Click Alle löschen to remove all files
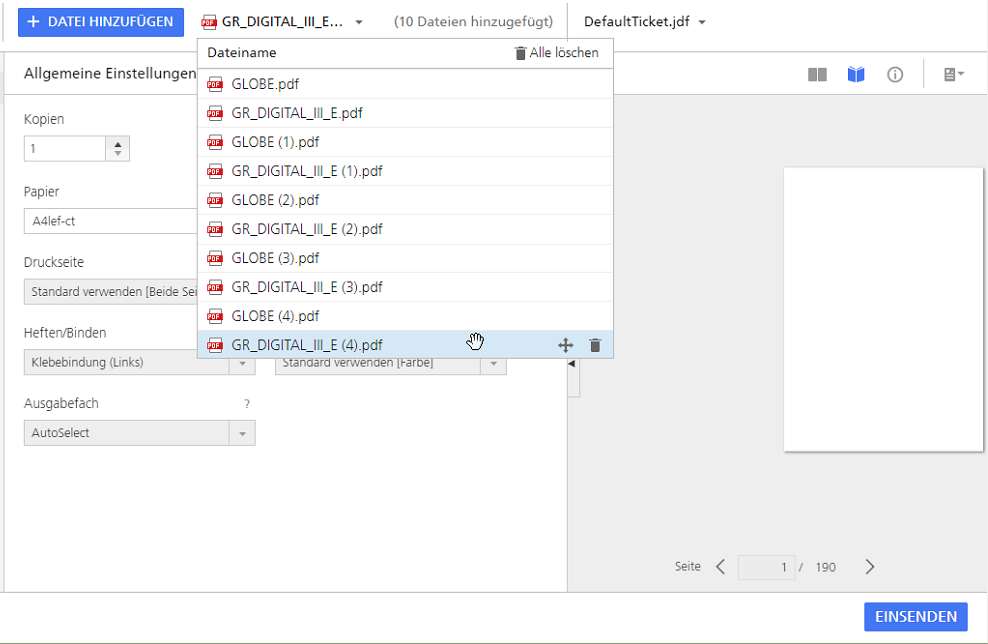Image resolution: width=988 pixels, height=644 pixels. [556, 53]
